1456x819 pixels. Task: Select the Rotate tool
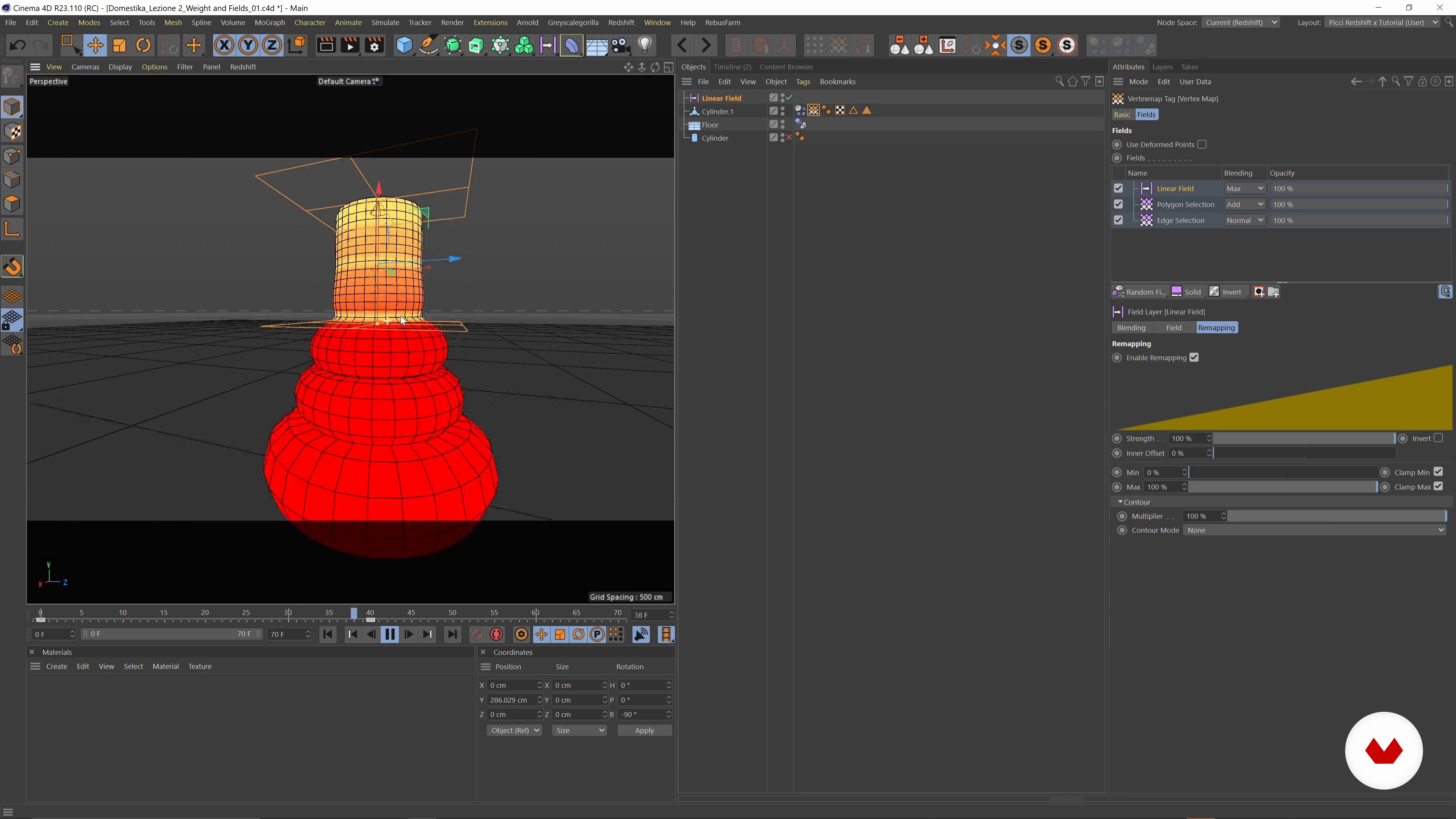pos(144,45)
